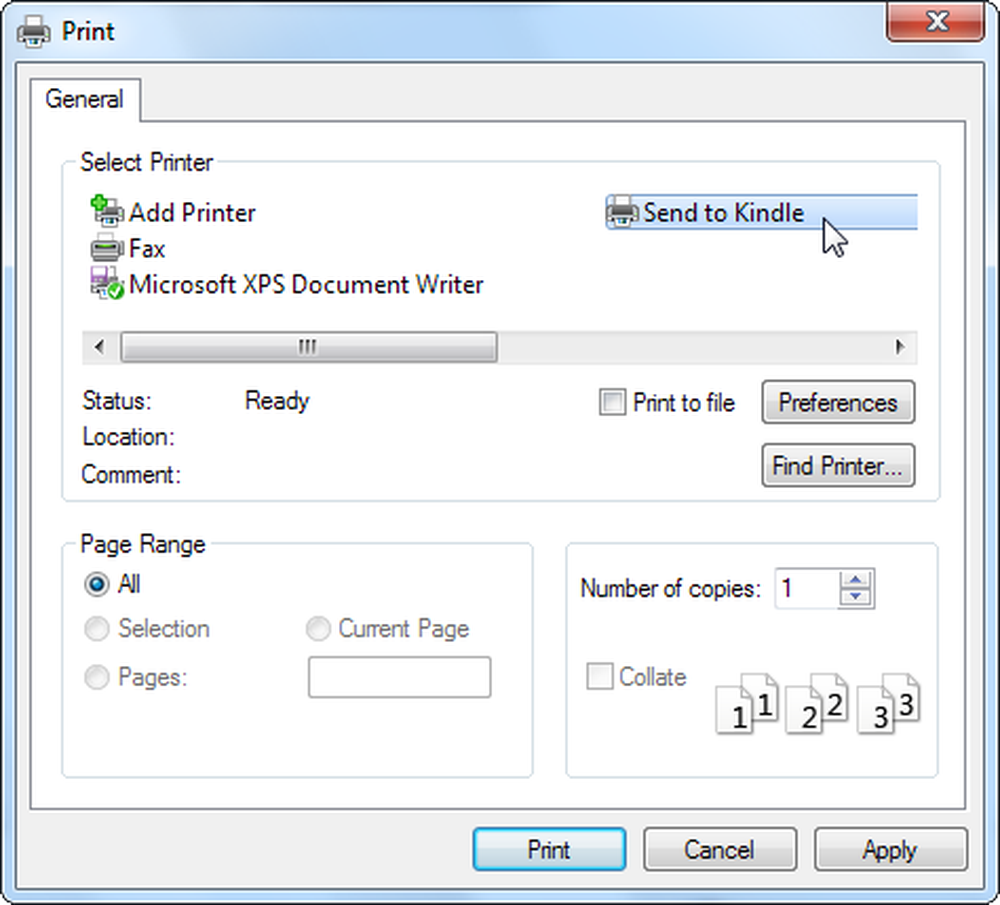The width and height of the screenshot is (1000, 905).
Task: Cancel the print dialog
Action: pos(720,850)
